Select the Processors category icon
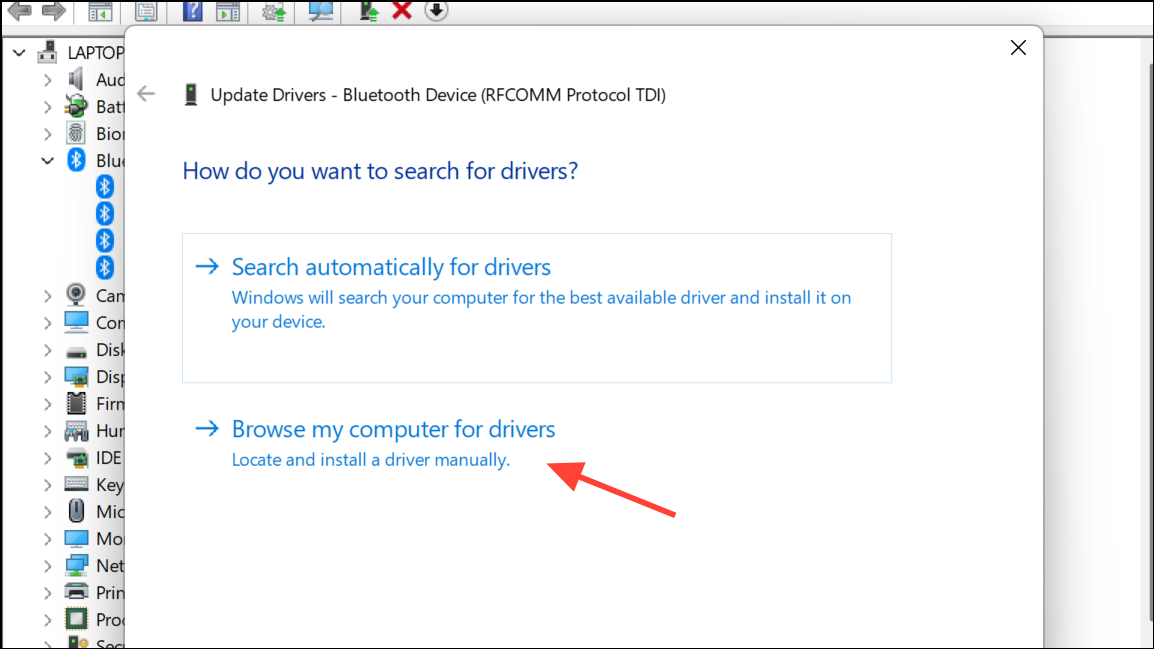 coord(76,619)
